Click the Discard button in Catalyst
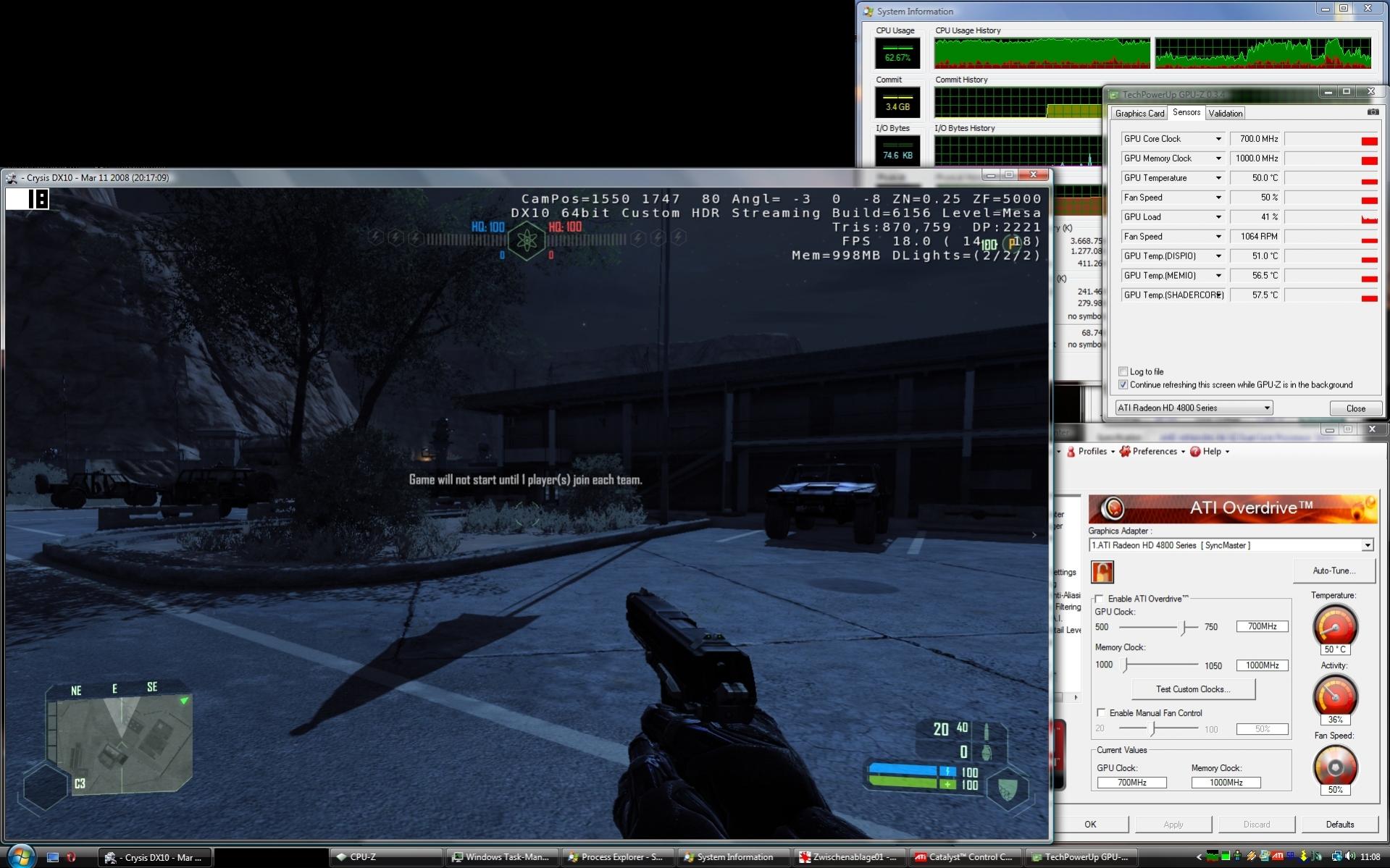This screenshot has width=1390, height=868. pyautogui.click(x=1257, y=824)
